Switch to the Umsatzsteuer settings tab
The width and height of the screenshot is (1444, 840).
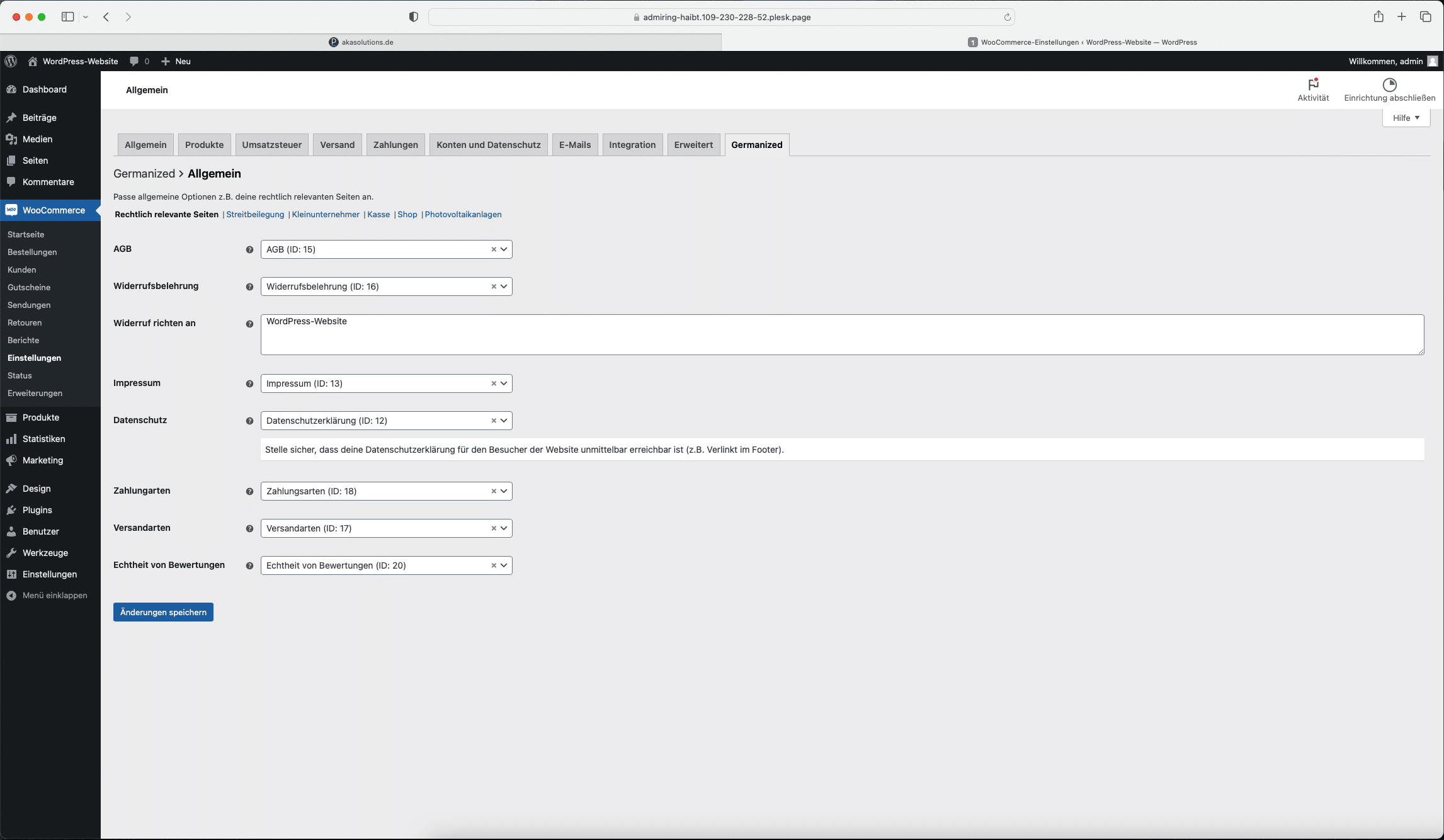tap(272, 145)
